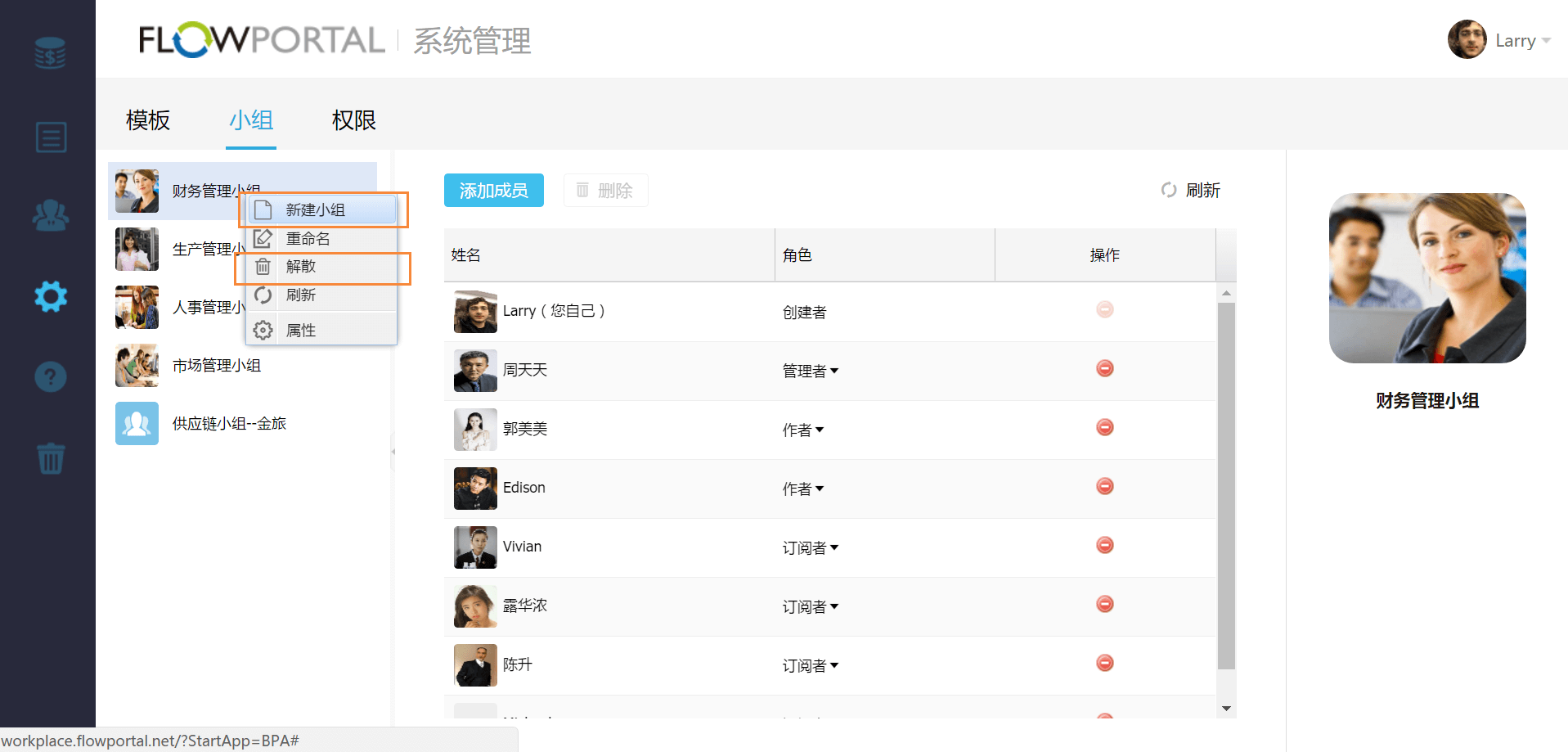Choose 新建小组 from the context menu
The height and width of the screenshot is (752, 1568).
[x=316, y=210]
